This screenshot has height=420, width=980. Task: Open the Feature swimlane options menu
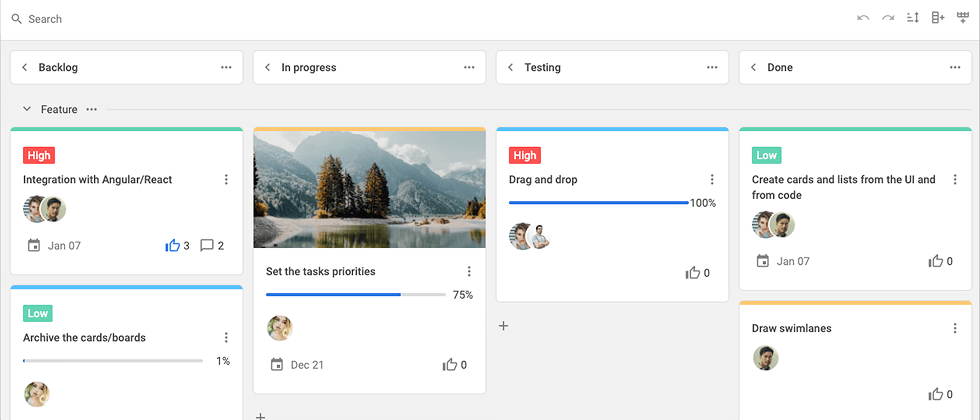(x=92, y=109)
